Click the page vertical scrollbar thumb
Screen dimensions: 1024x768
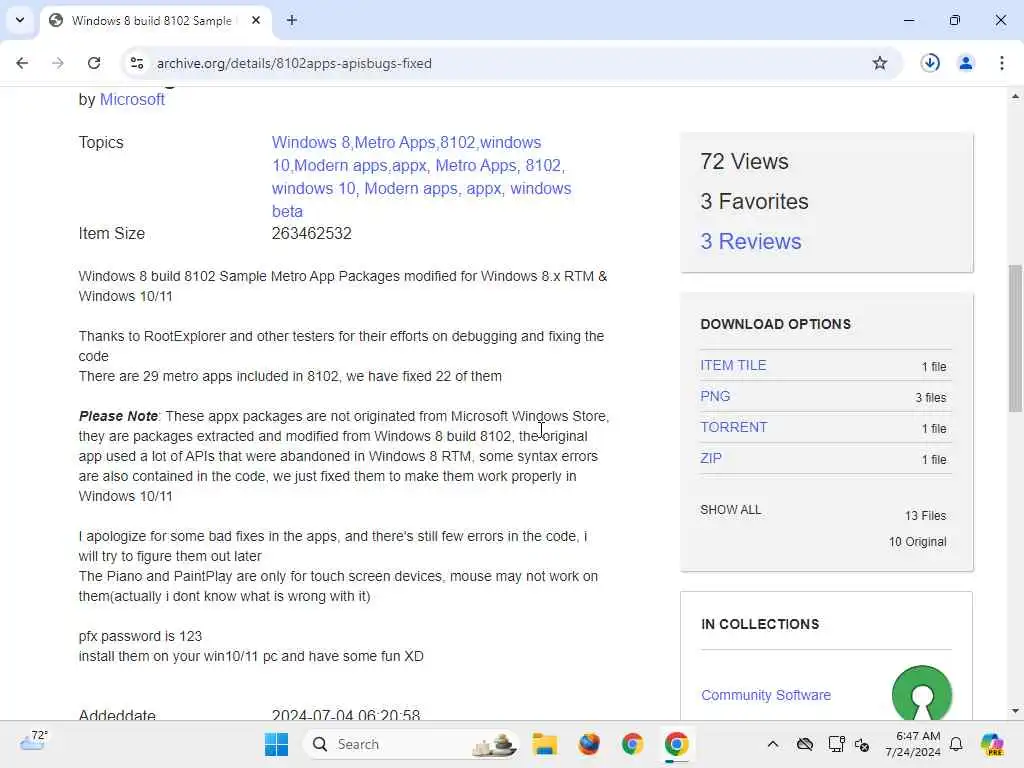pos(1015,338)
